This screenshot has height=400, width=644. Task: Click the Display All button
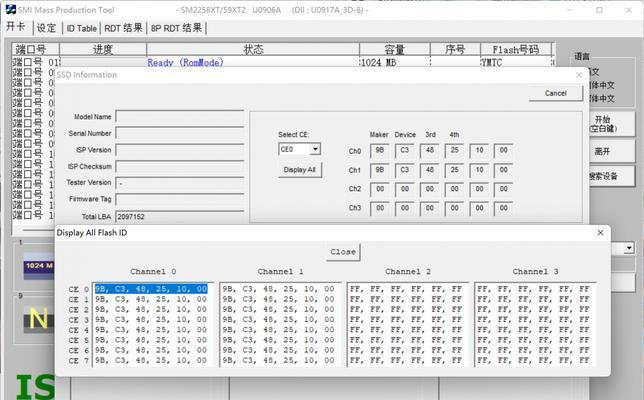(x=299, y=170)
